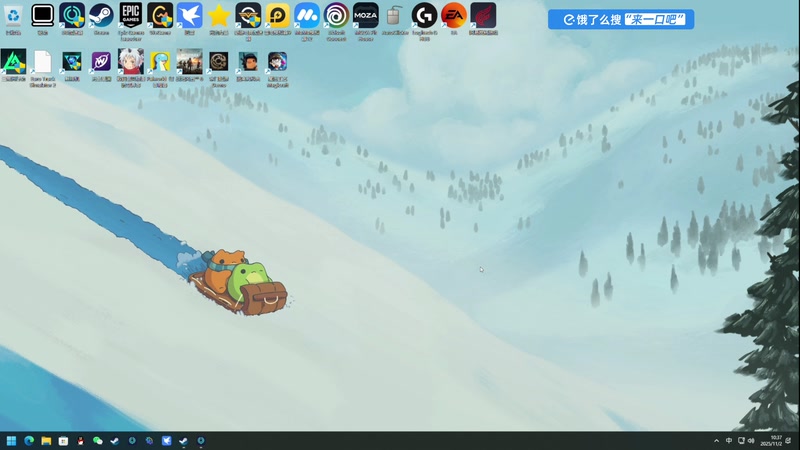Screen dimensions: 800x450
Task: Launch the Epic Games Launcher shortcut
Action: coord(131,21)
